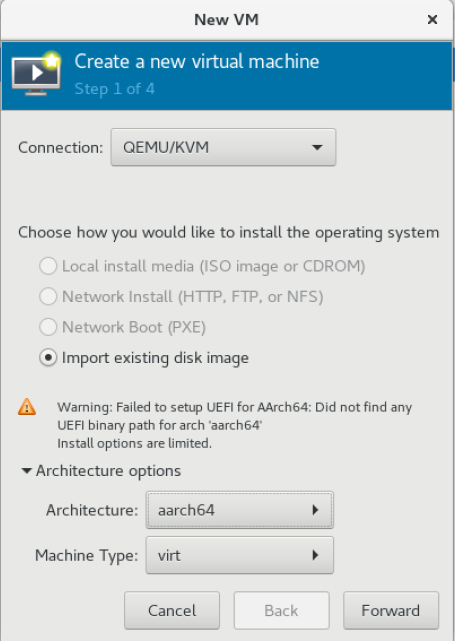Open the aarch64 Architecture dropdown

[x=240, y=510]
